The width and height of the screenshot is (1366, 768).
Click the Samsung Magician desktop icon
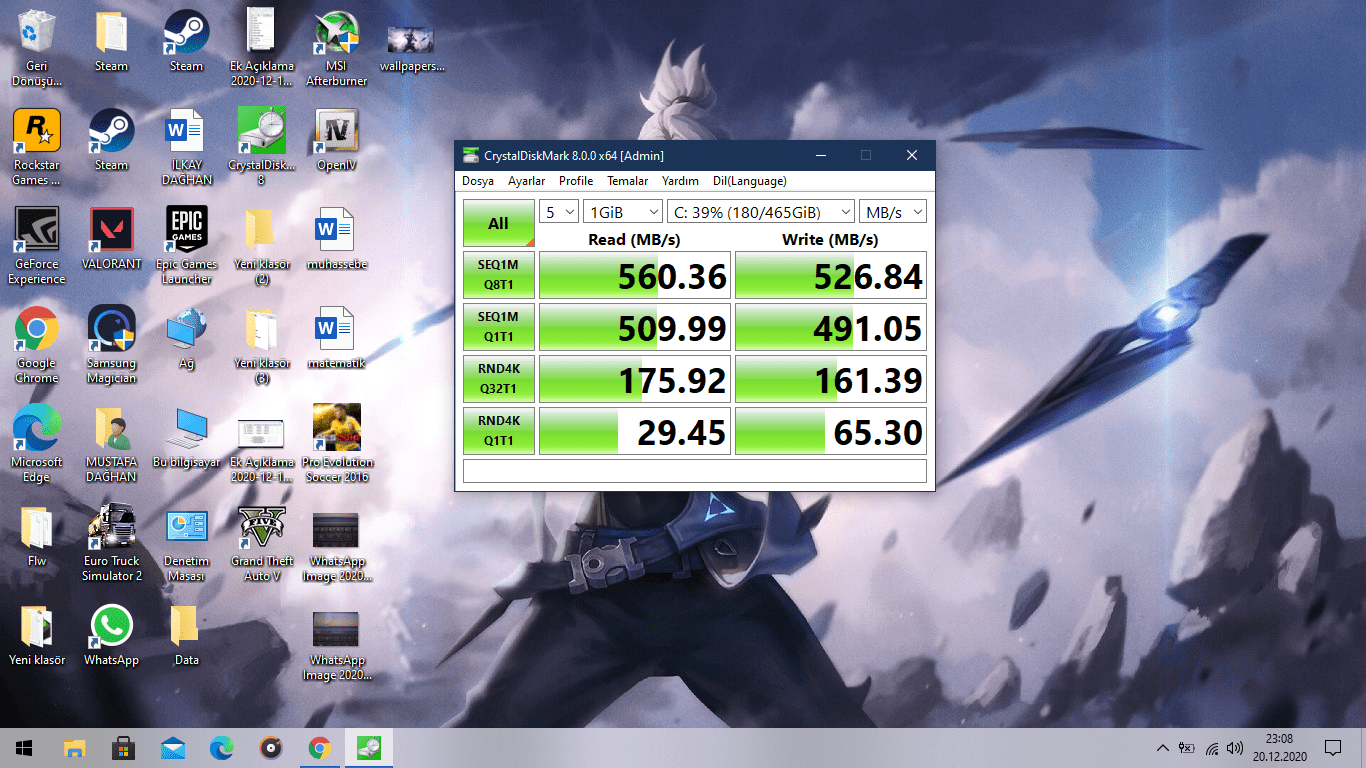[x=112, y=345]
